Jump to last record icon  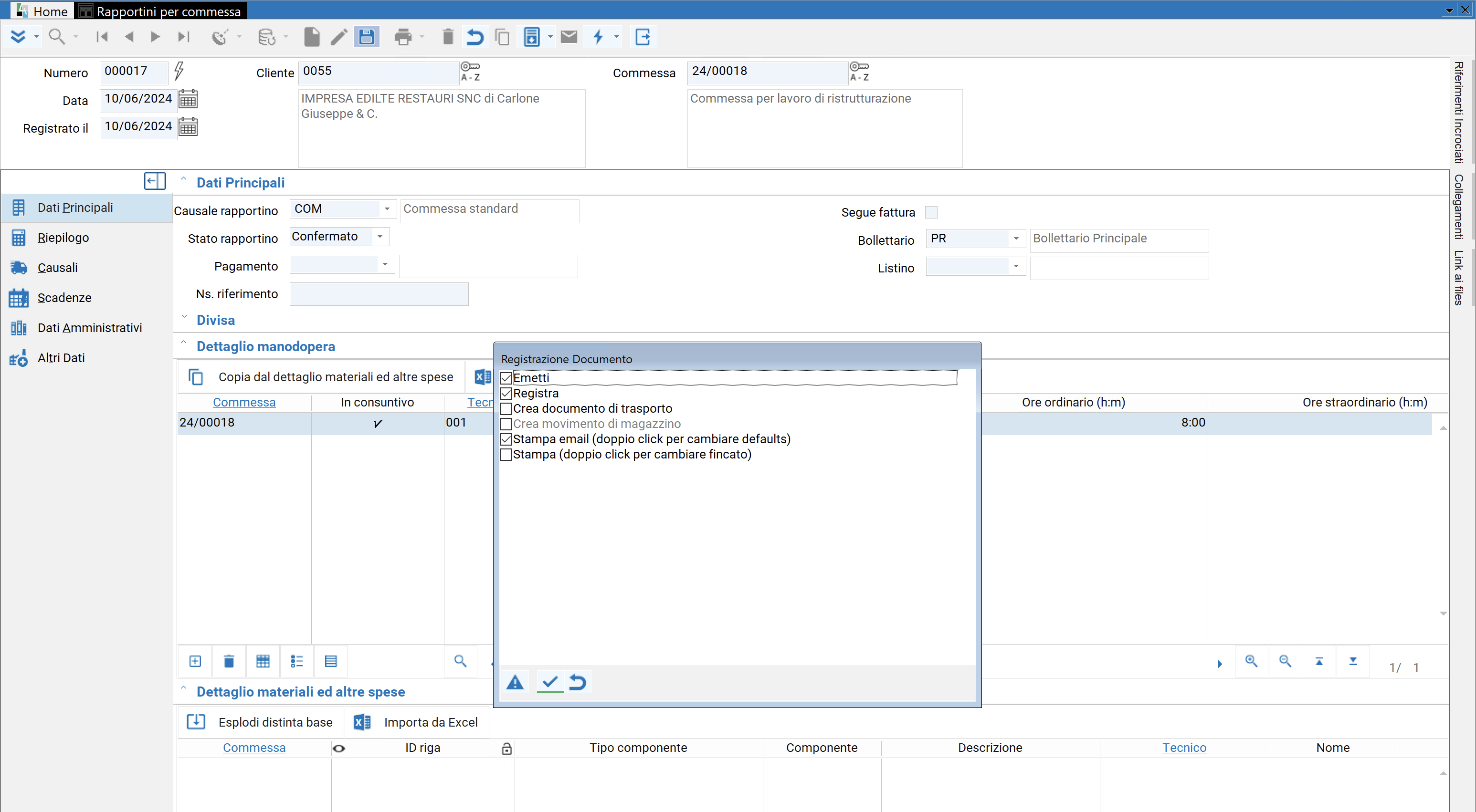183,37
